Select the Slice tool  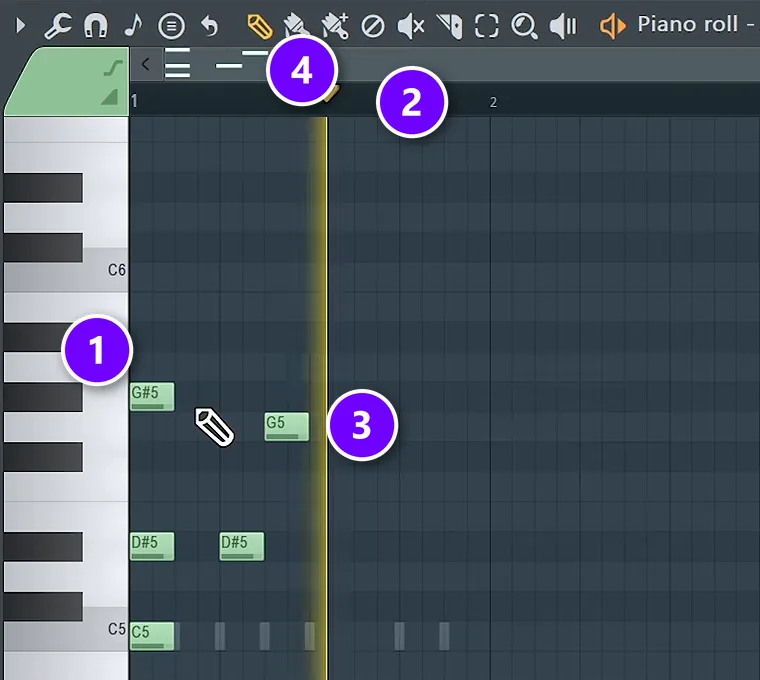click(449, 26)
